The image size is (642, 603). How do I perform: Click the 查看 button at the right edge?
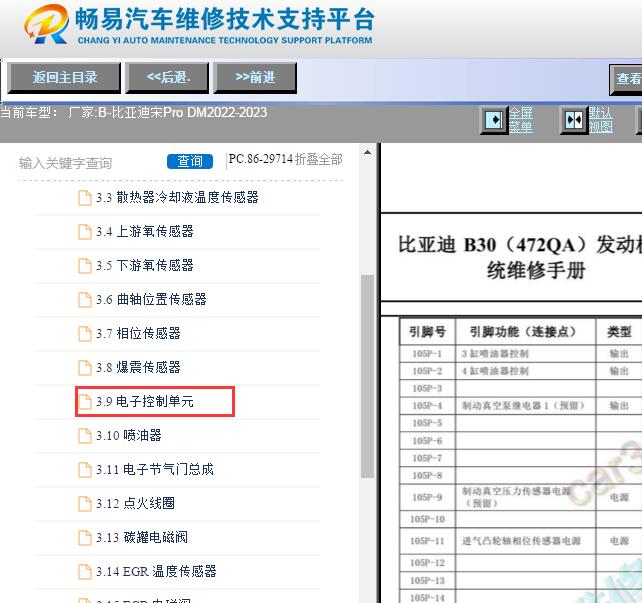coord(626,79)
